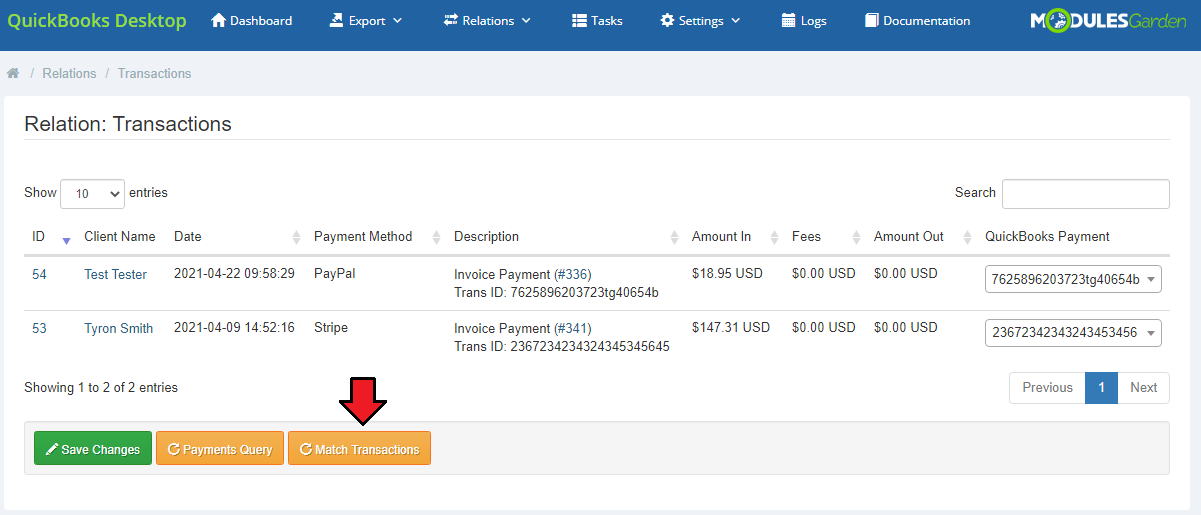This screenshot has height=515, width=1201.
Task: Click PayPal payment method cell
Action: pyautogui.click(x=334, y=273)
